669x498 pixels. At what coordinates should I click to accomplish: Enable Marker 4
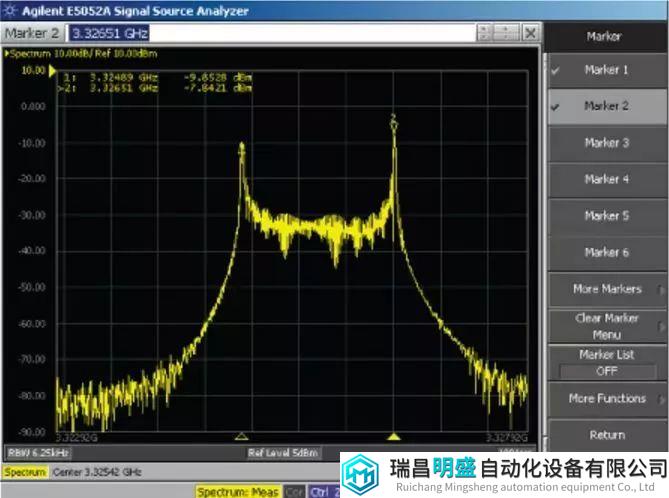click(x=607, y=179)
